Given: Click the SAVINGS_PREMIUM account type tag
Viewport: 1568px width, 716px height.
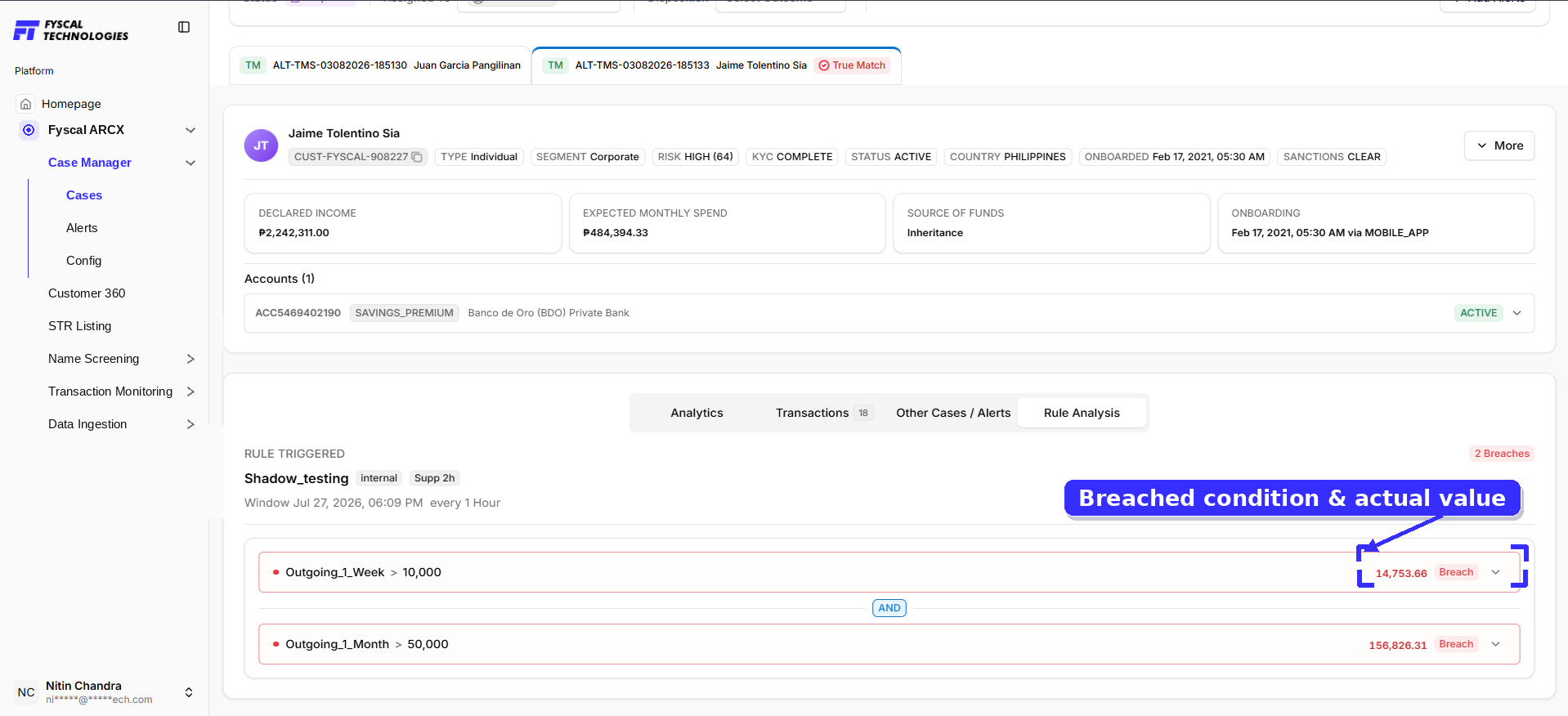Looking at the screenshot, I should [404, 313].
